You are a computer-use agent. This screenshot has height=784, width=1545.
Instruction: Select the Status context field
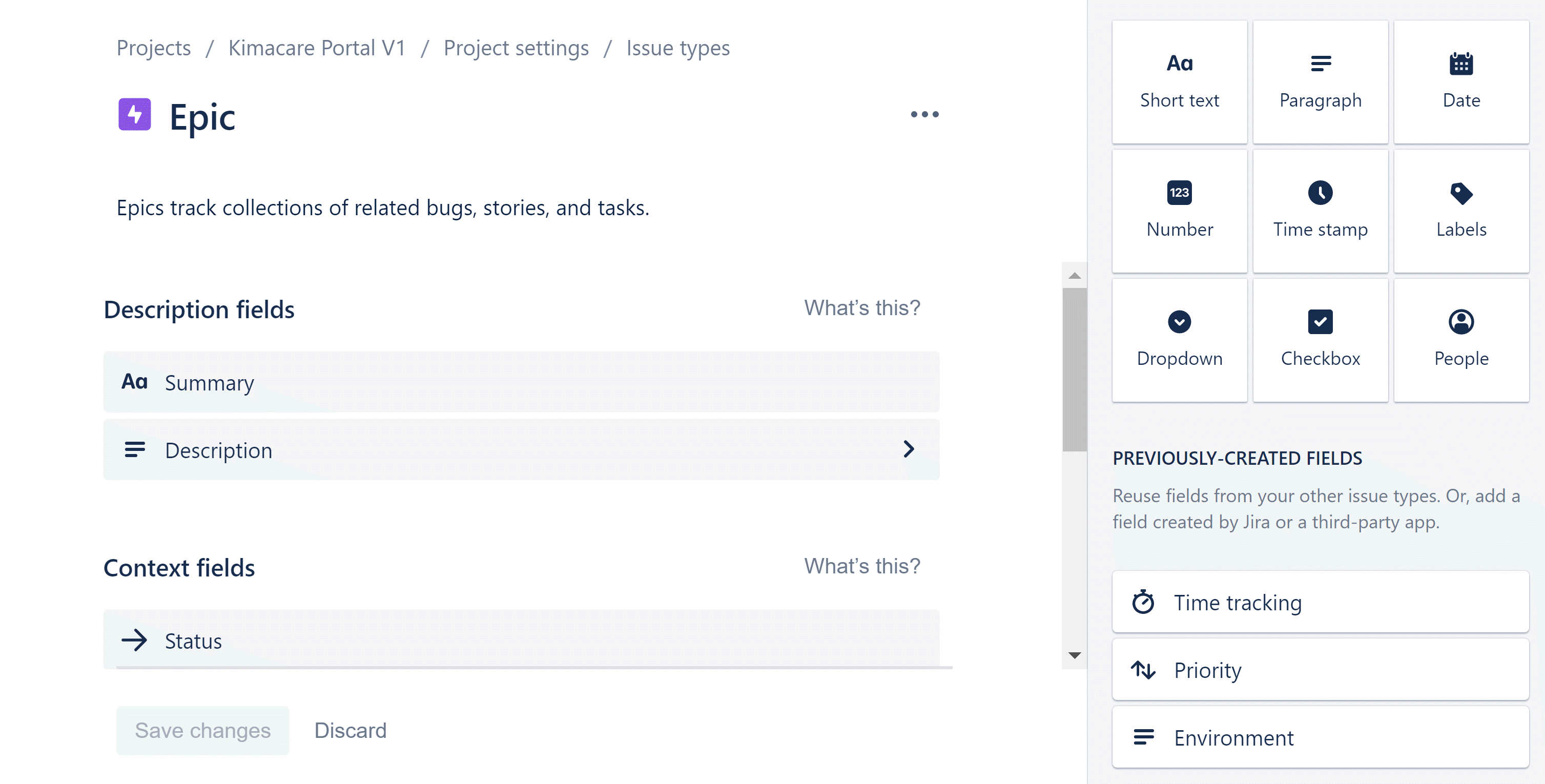(x=521, y=640)
